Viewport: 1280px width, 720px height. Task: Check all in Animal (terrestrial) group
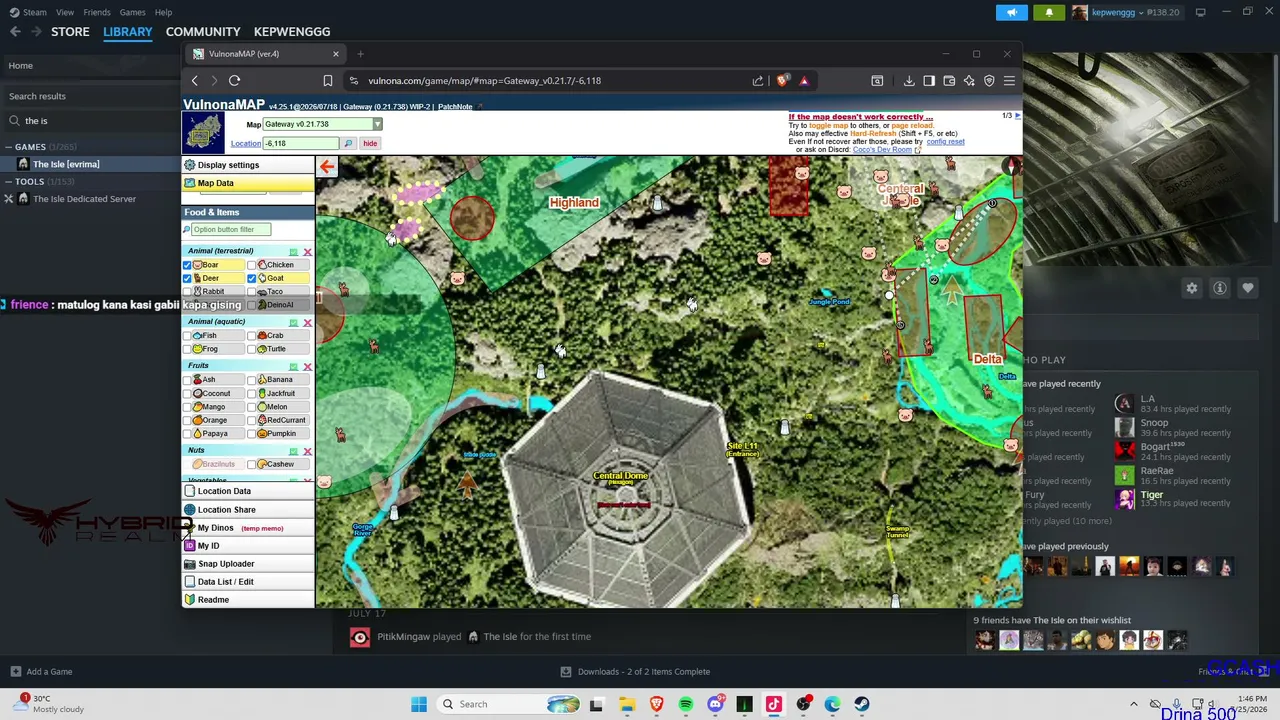coord(293,251)
